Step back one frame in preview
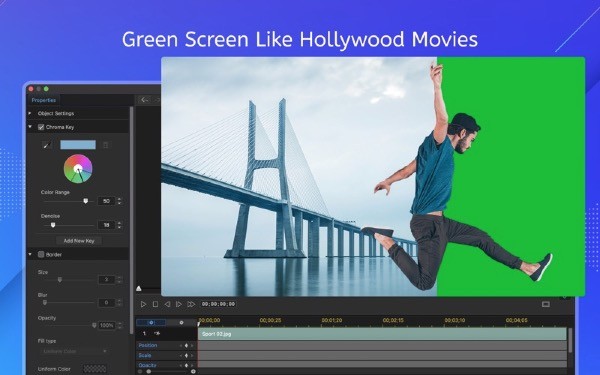Screen dimensions: 600x375 tap(167, 304)
